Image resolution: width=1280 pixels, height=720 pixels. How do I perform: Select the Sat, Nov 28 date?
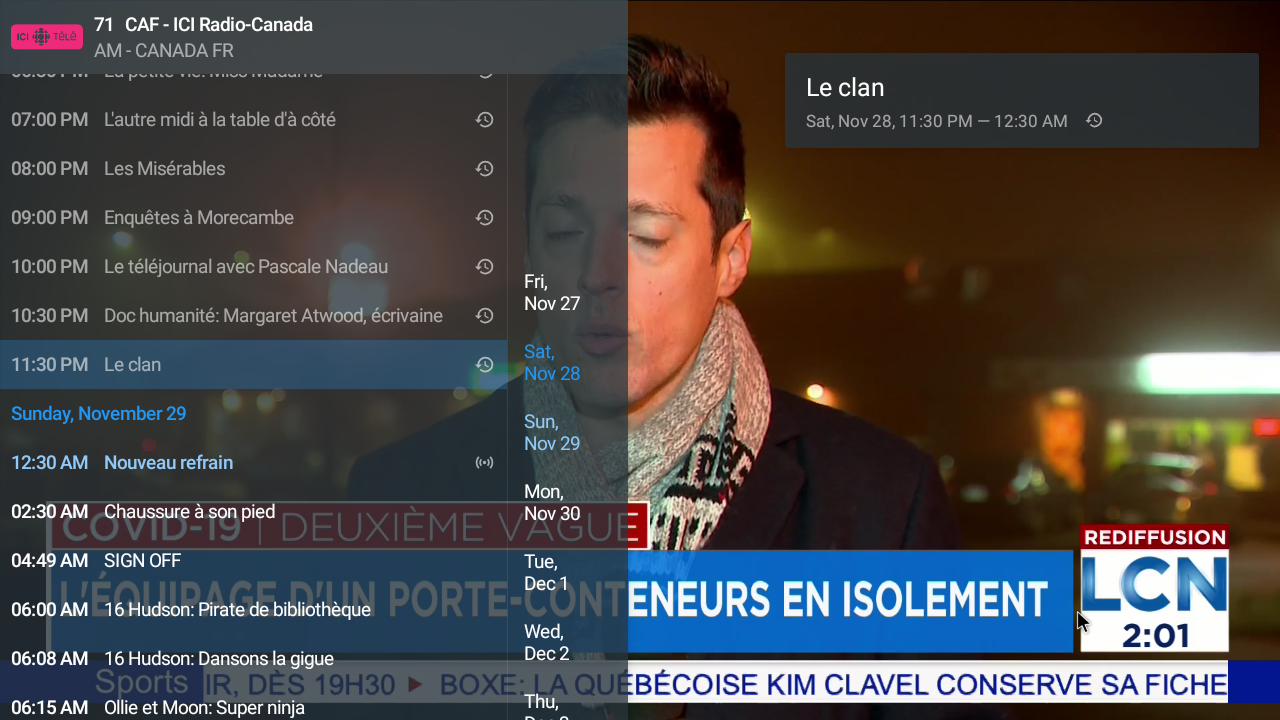point(552,363)
